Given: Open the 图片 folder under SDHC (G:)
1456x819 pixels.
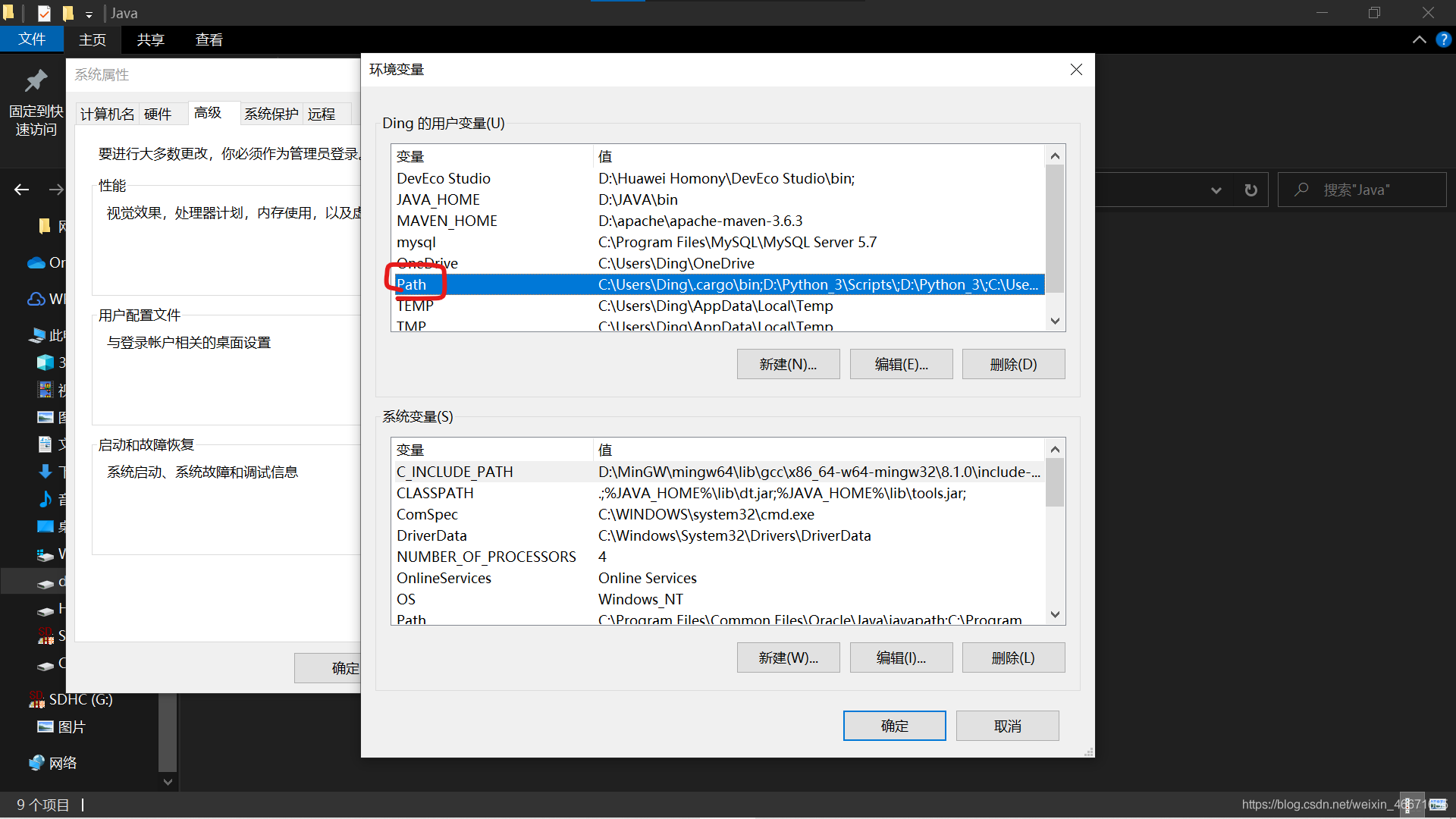Looking at the screenshot, I should (72, 726).
